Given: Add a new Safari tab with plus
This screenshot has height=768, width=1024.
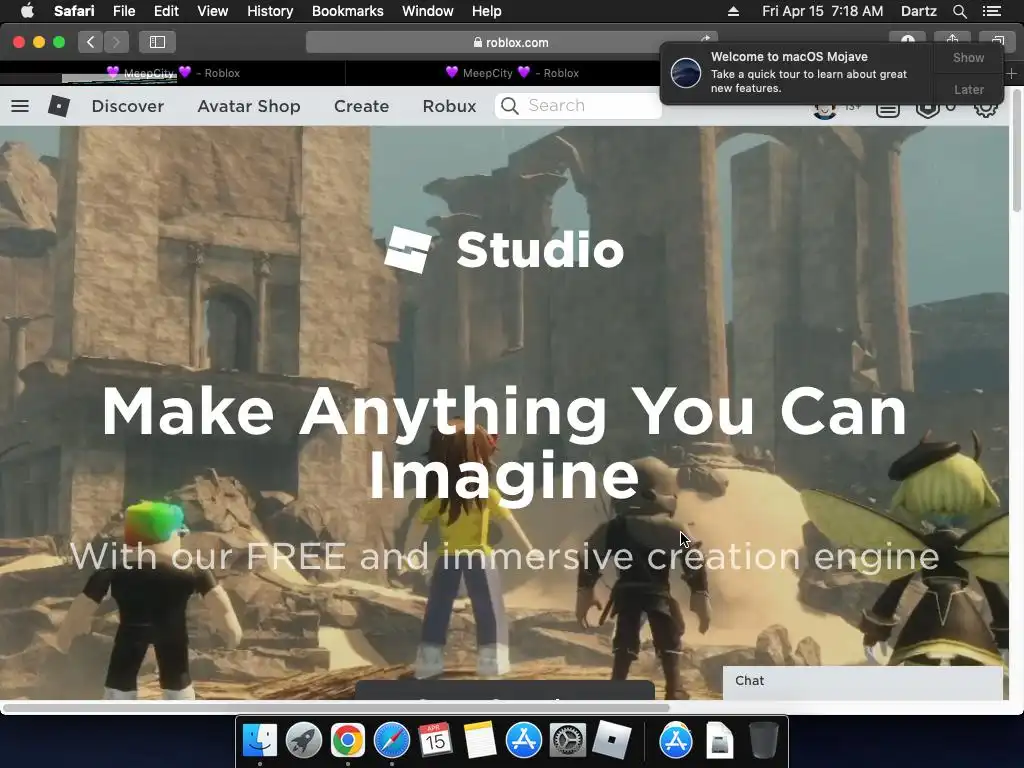Looking at the screenshot, I should coord(1011,73).
